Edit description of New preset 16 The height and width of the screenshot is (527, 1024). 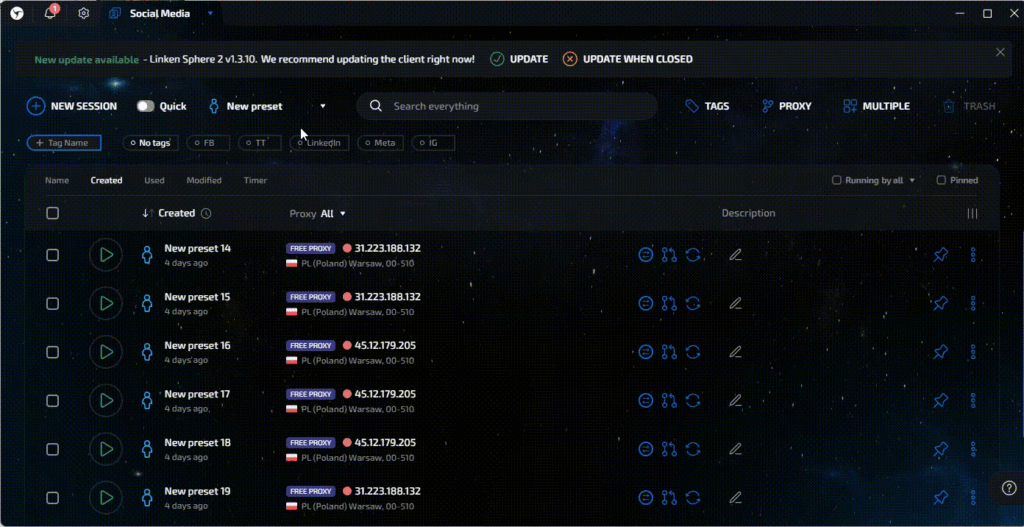click(735, 352)
